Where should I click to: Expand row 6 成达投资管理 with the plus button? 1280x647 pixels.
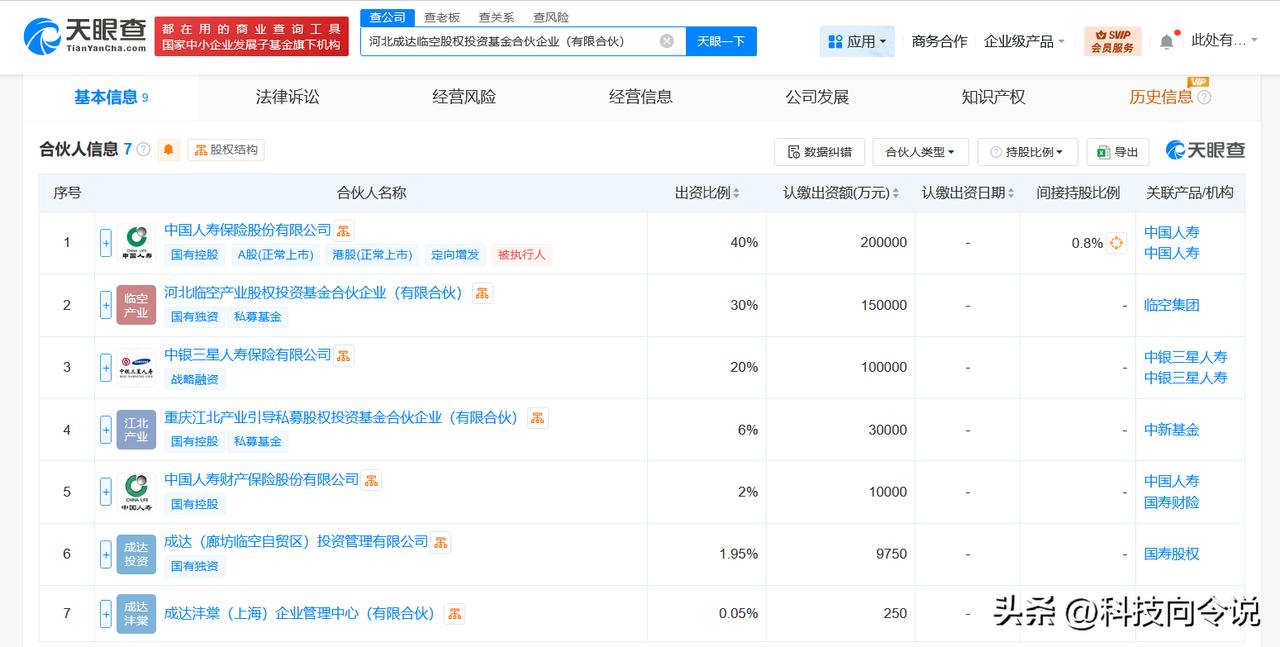coord(105,554)
